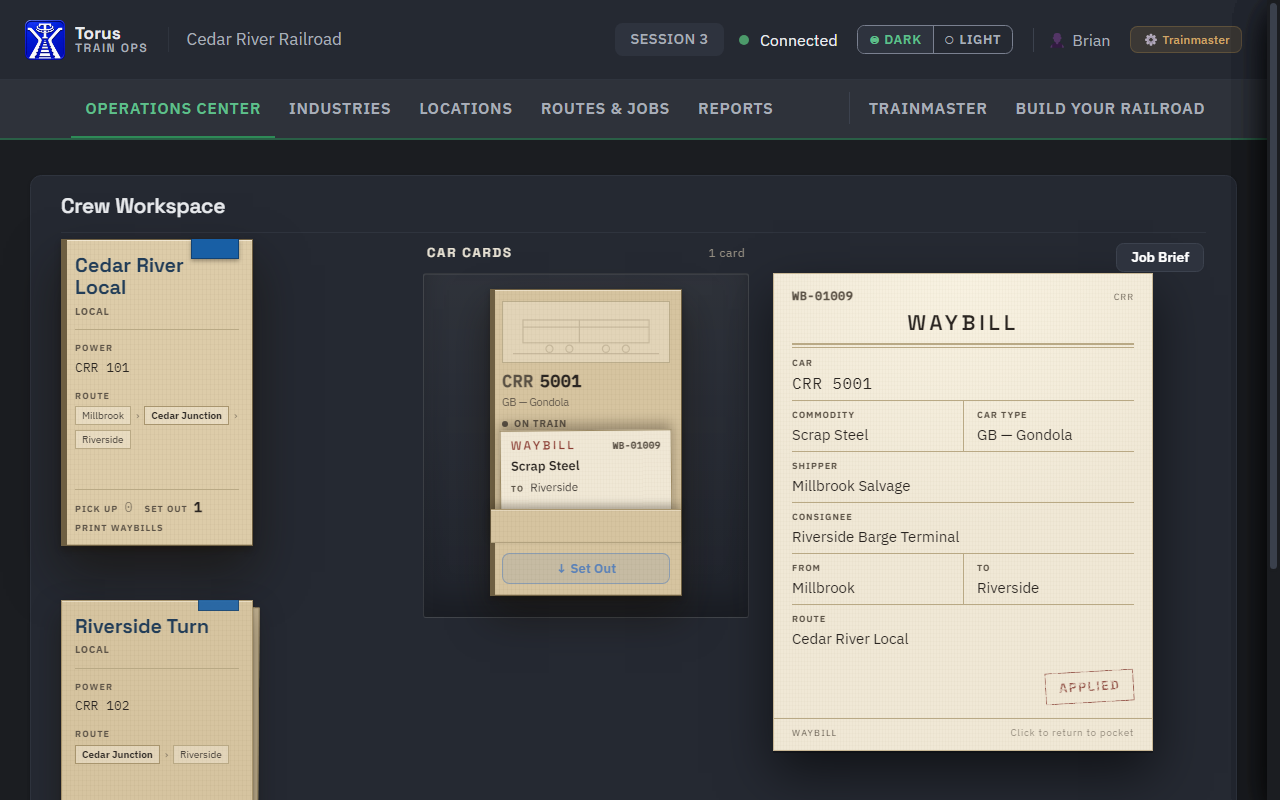Select the Cedar River Local job card title

click(x=129, y=276)
